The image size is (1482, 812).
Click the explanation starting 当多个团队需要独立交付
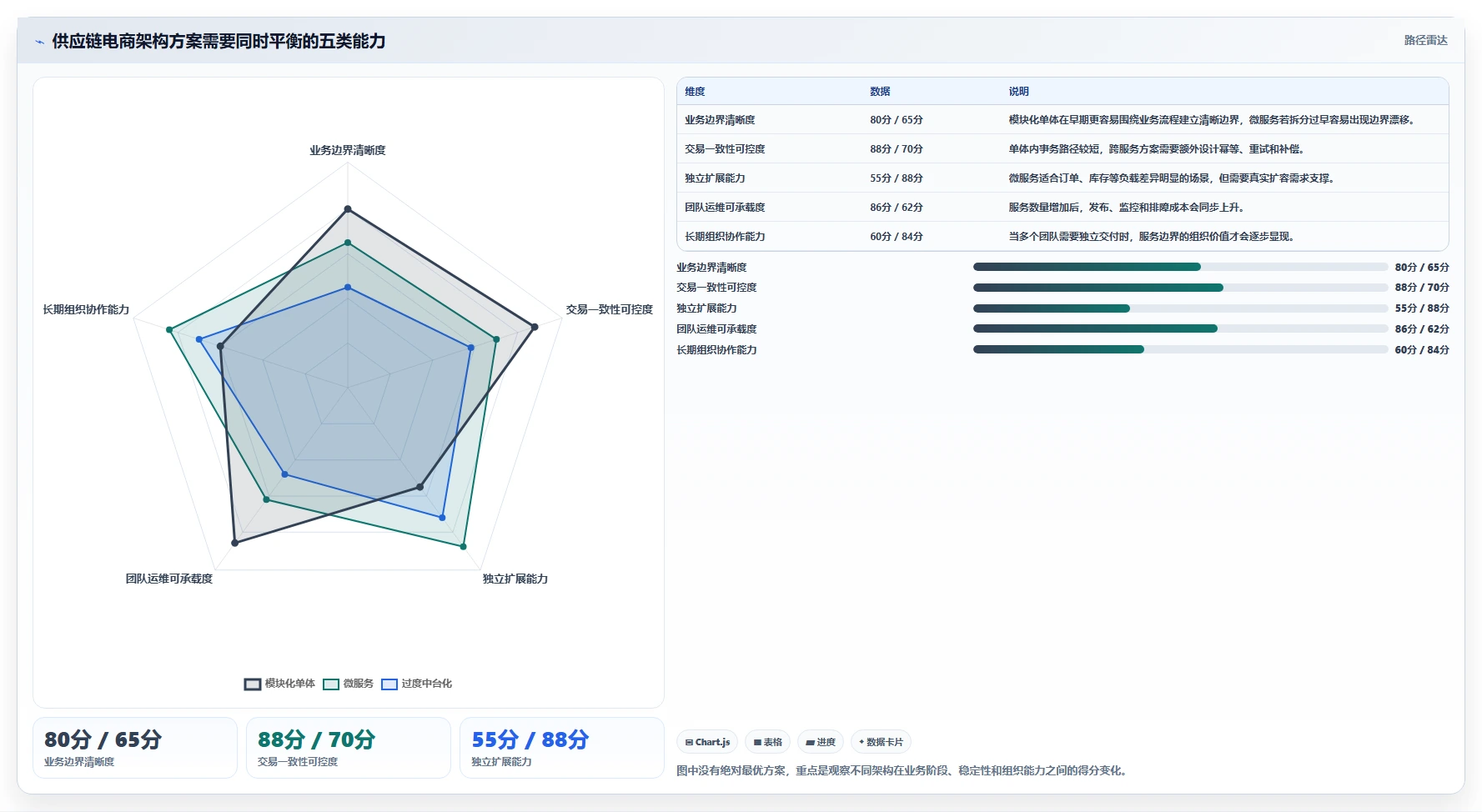[1153, 237]
